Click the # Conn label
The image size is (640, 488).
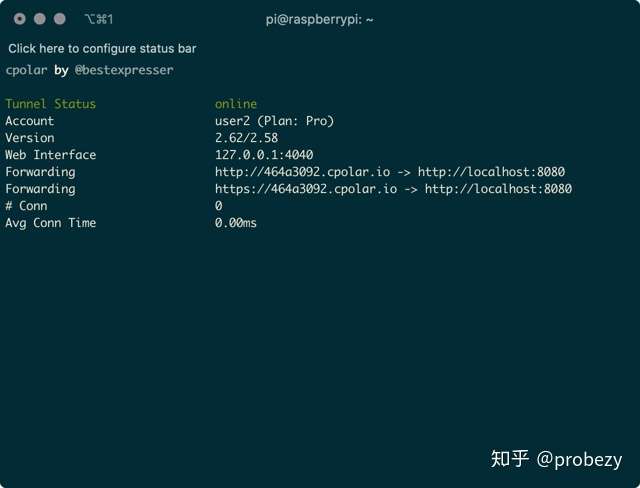pos(26,206)
